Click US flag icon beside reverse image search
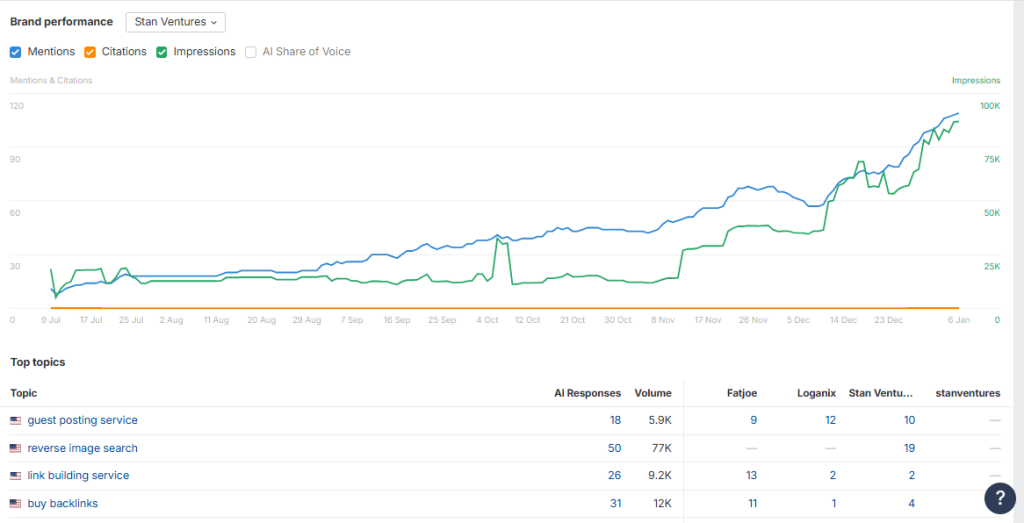Viewport: 1024px width, 523px height. click(15, 449)
